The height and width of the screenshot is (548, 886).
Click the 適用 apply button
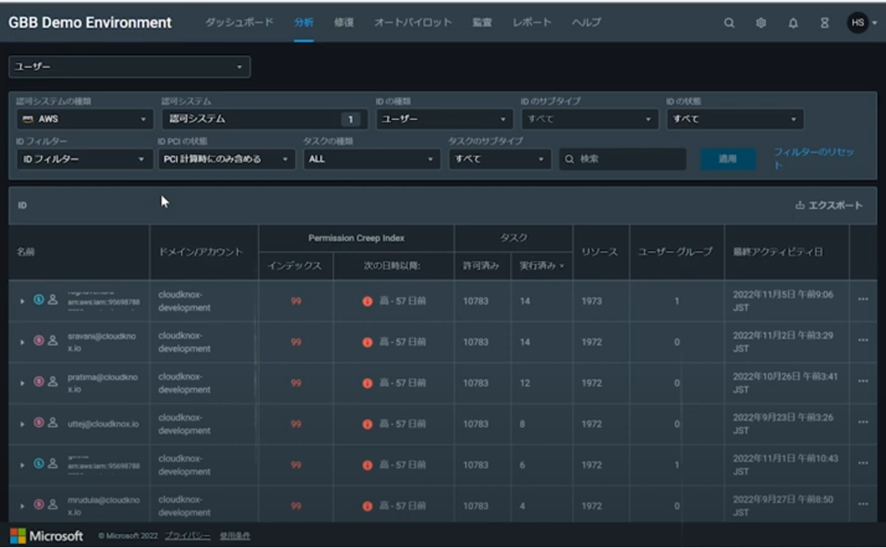point(728,159)
